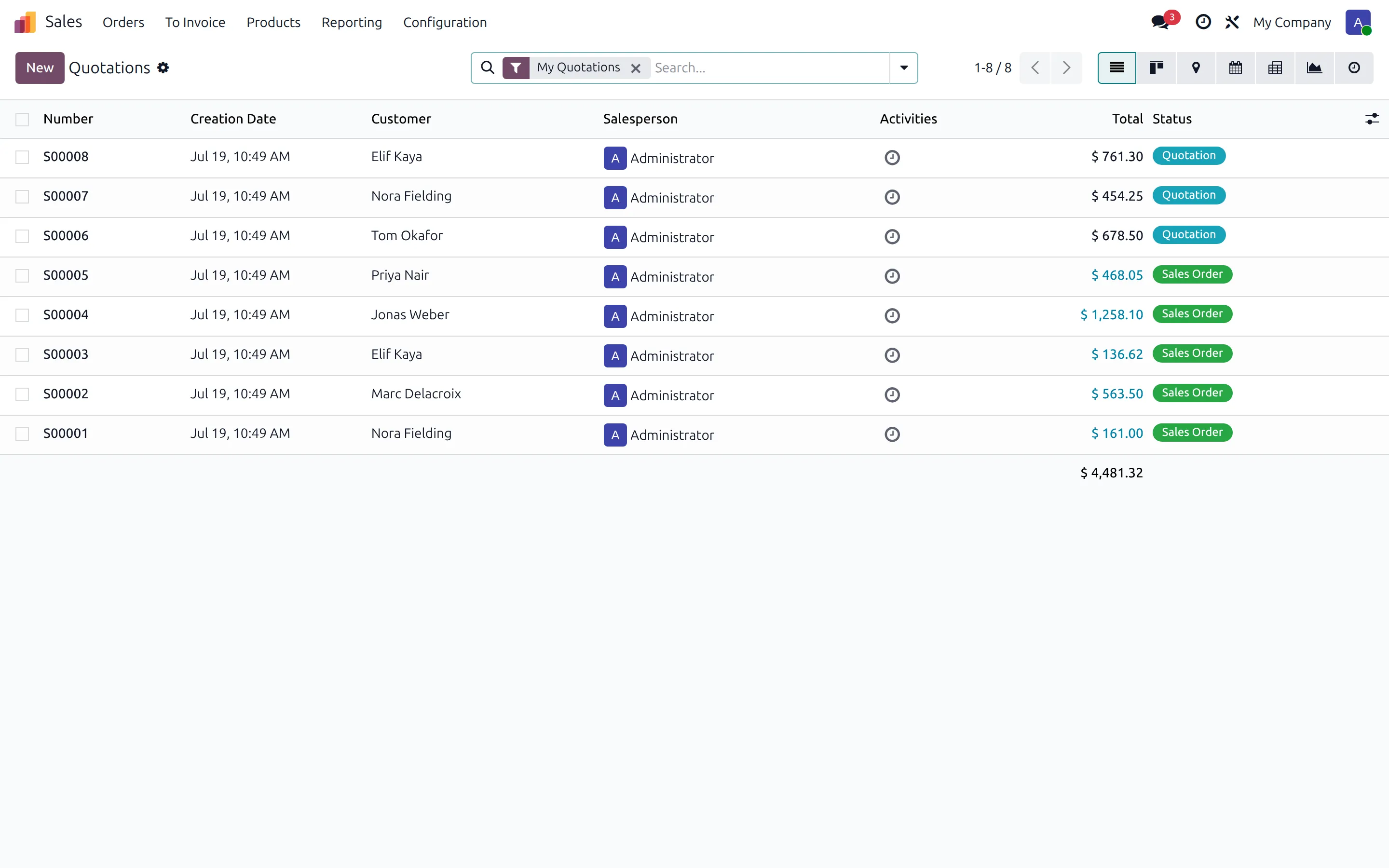Open activity clock for S00007
1389x868 pixels.
[892, 197]
